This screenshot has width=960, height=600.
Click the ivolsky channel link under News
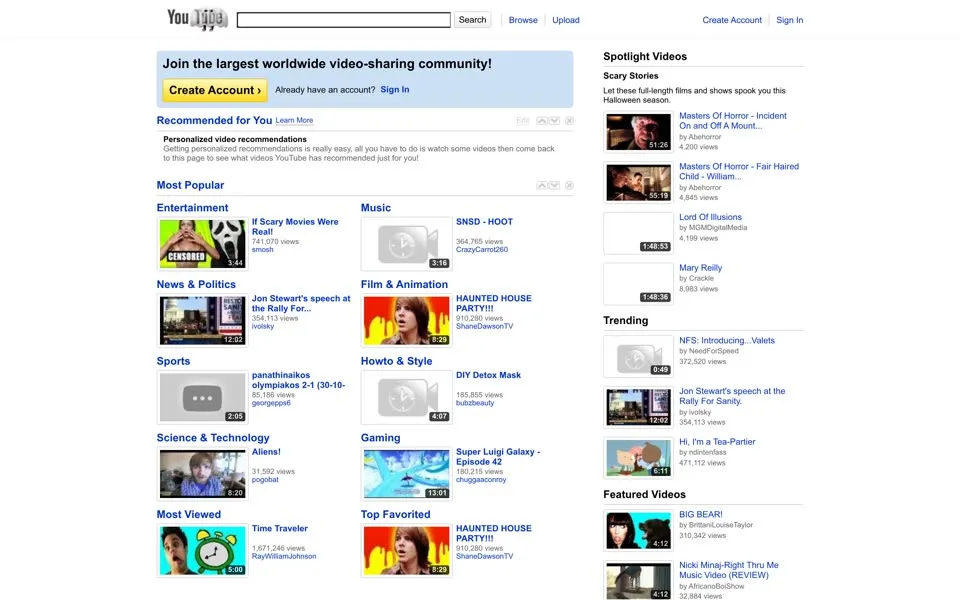click(x=263, y=326)
